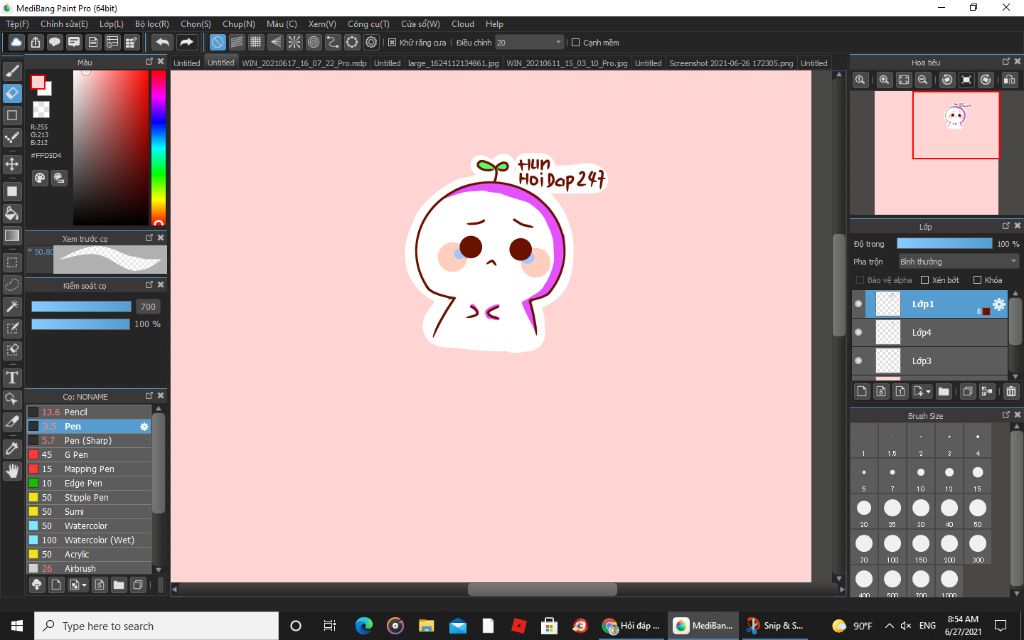
Task: Open the Cloud menu
Action: click(x=462, y=24)
